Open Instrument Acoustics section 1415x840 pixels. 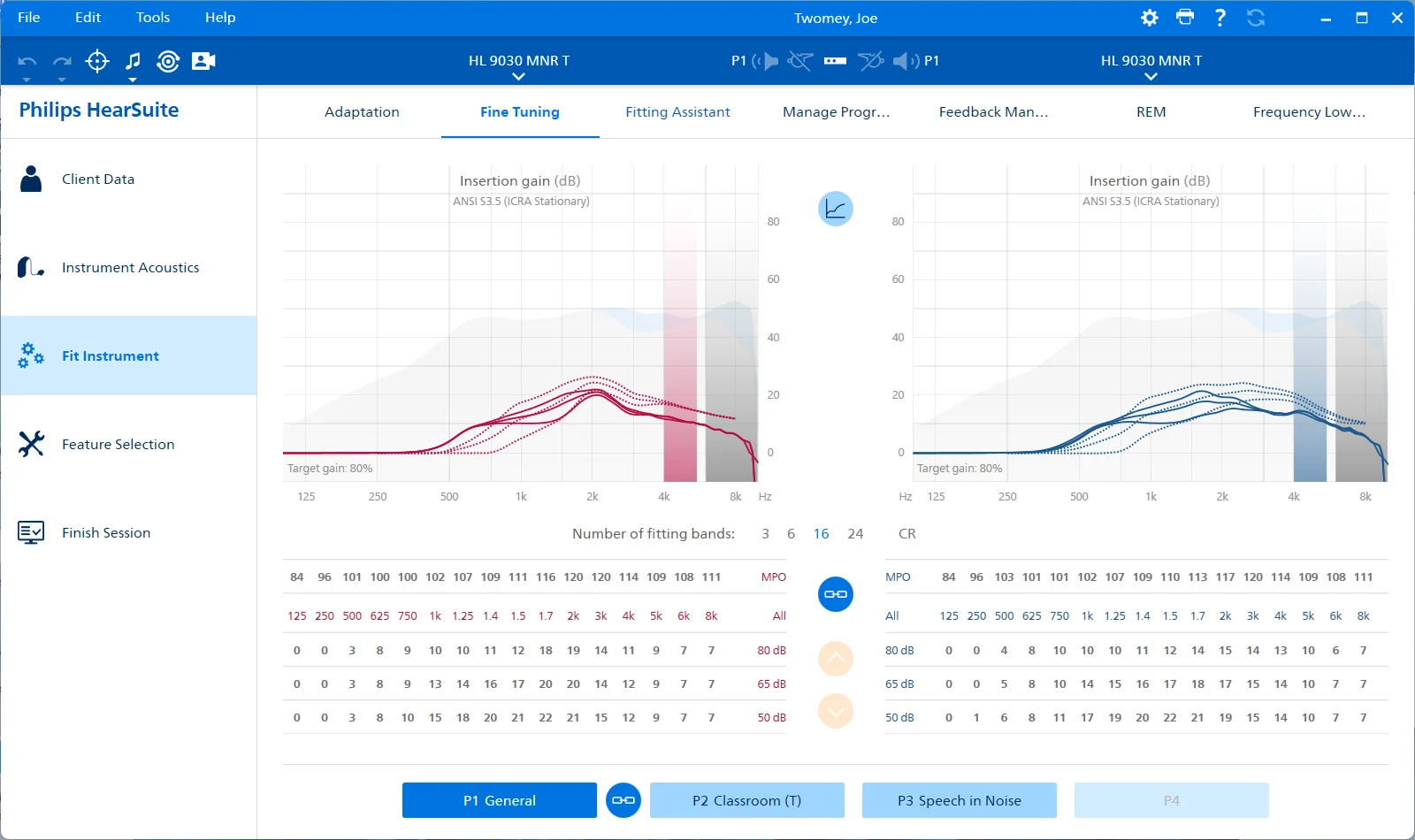pos(128,267)
